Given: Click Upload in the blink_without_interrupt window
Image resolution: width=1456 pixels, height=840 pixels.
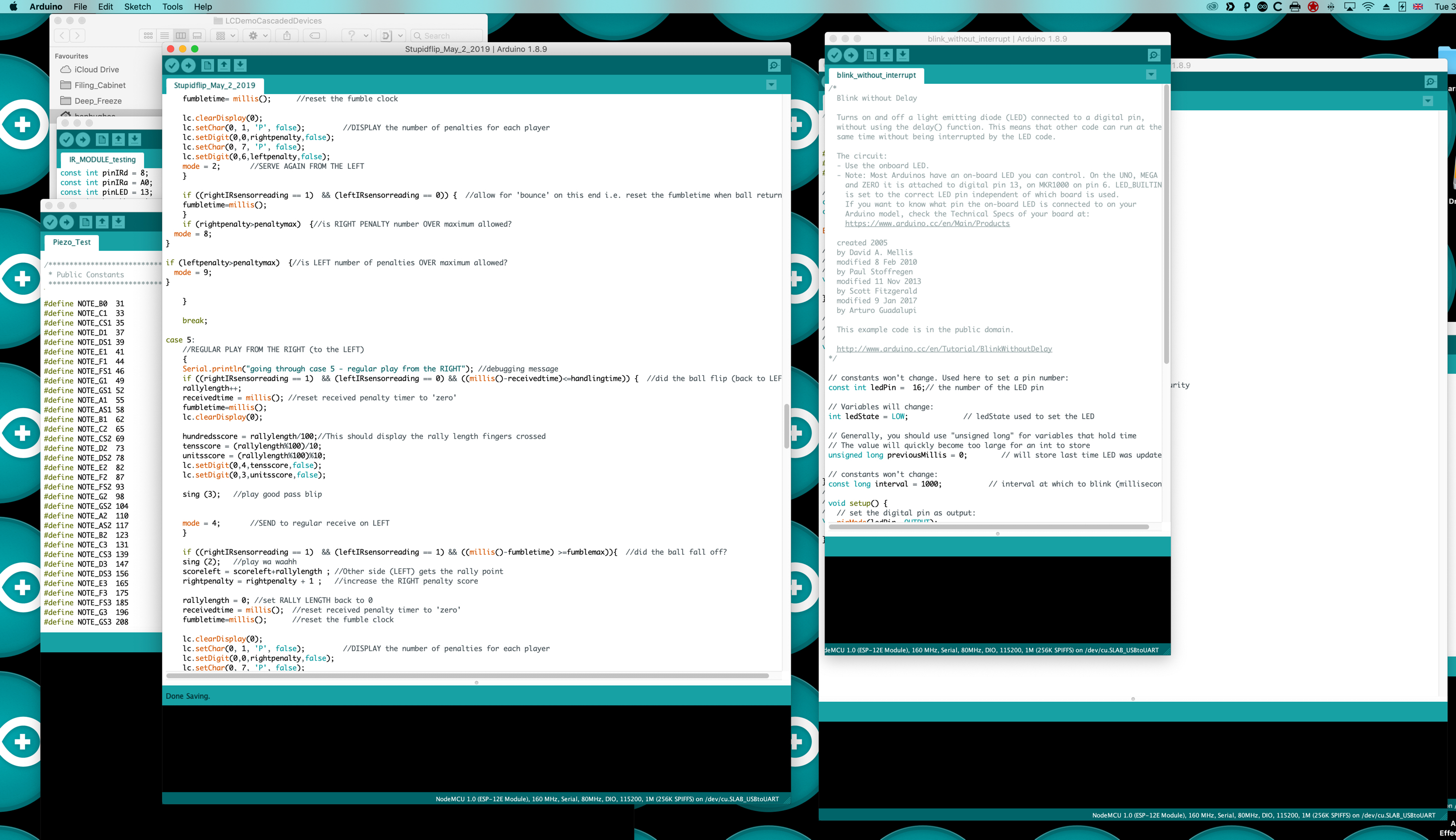Looking at the screenshot, I should point(851,55).
